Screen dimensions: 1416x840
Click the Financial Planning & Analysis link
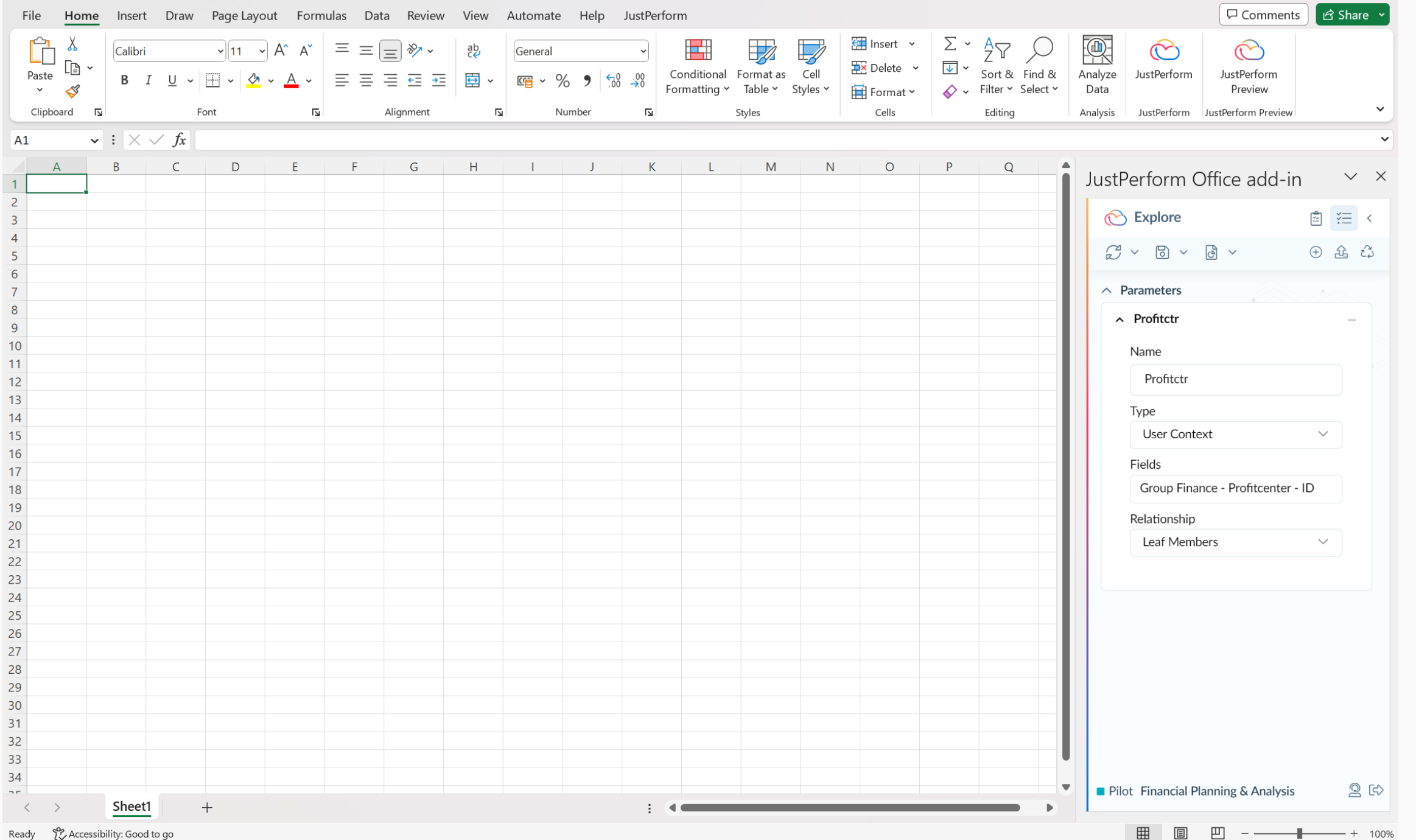pyautogui.click(x=1217, y=791)
